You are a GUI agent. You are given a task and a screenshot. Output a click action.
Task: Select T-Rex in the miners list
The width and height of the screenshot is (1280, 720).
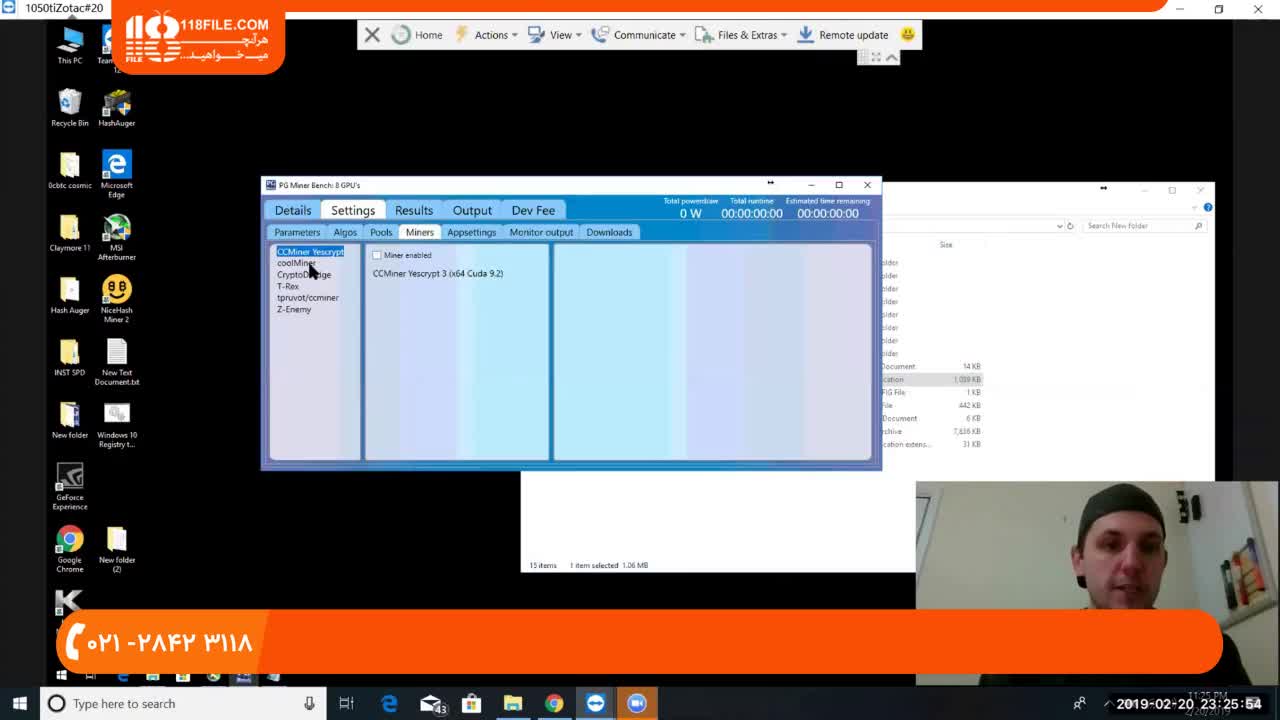pos(288,286)
